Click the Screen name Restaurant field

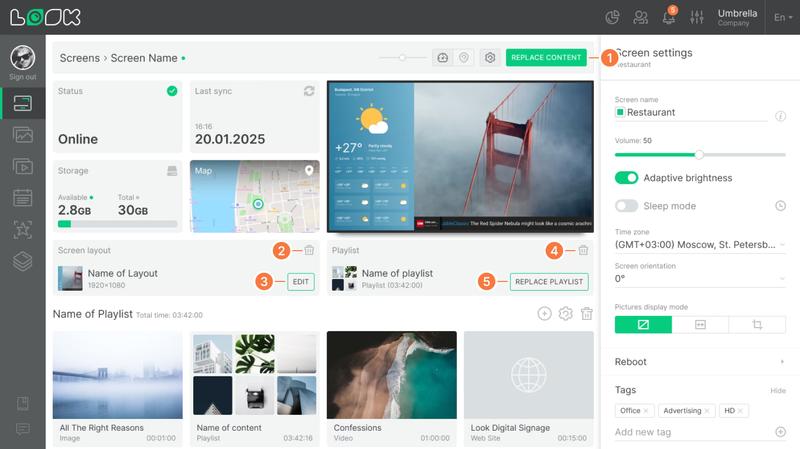[691, 112]
